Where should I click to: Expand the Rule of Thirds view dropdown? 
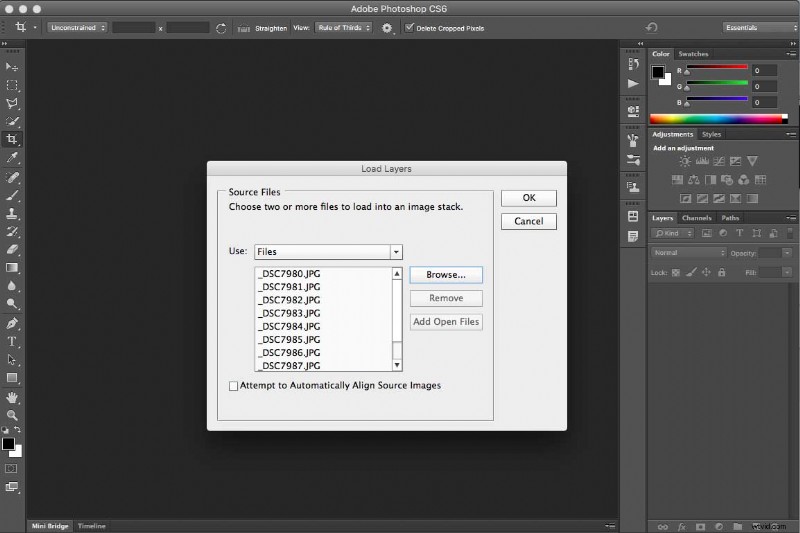coord(343,28)
